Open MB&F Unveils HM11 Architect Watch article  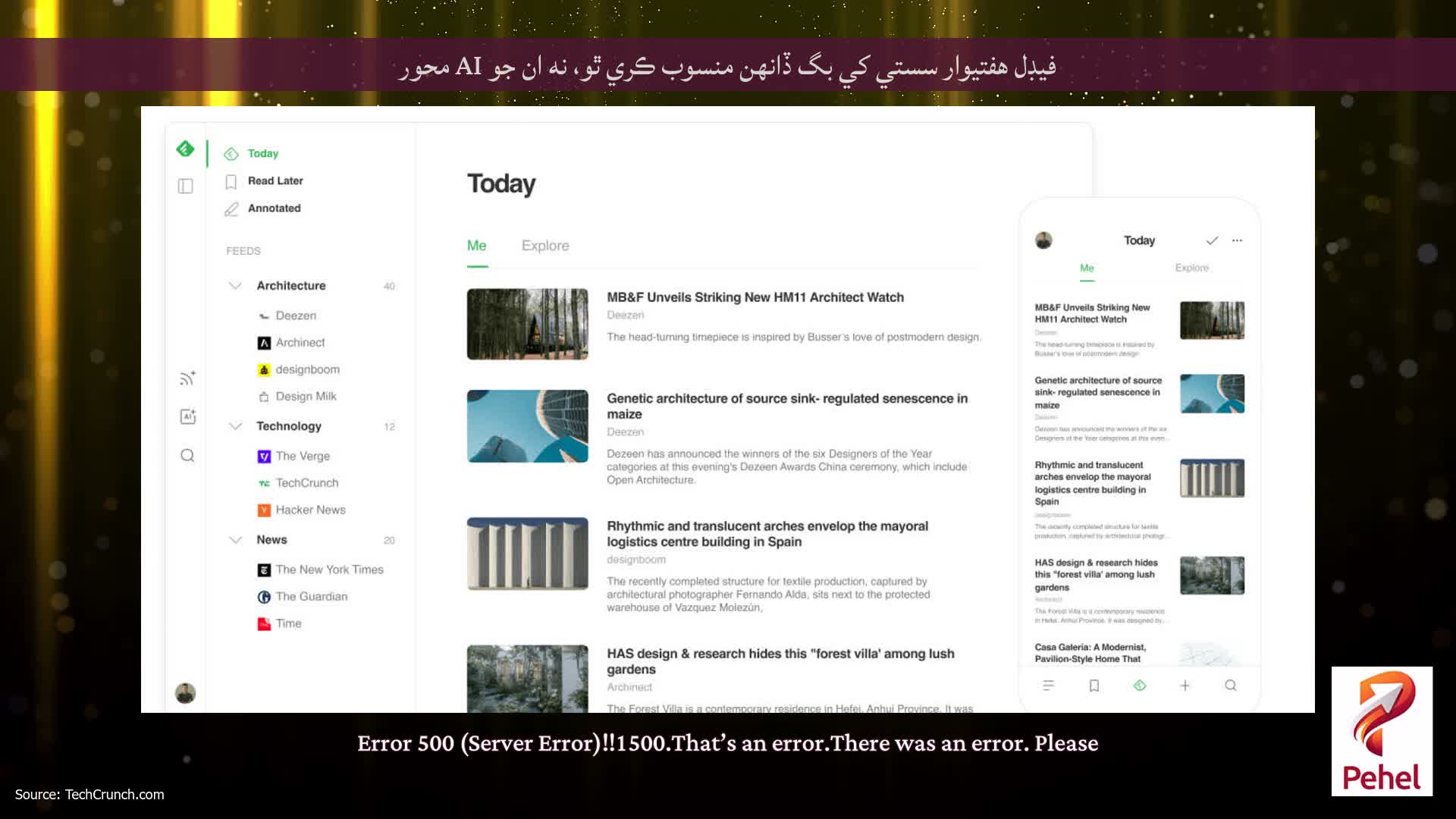(755, 297)
